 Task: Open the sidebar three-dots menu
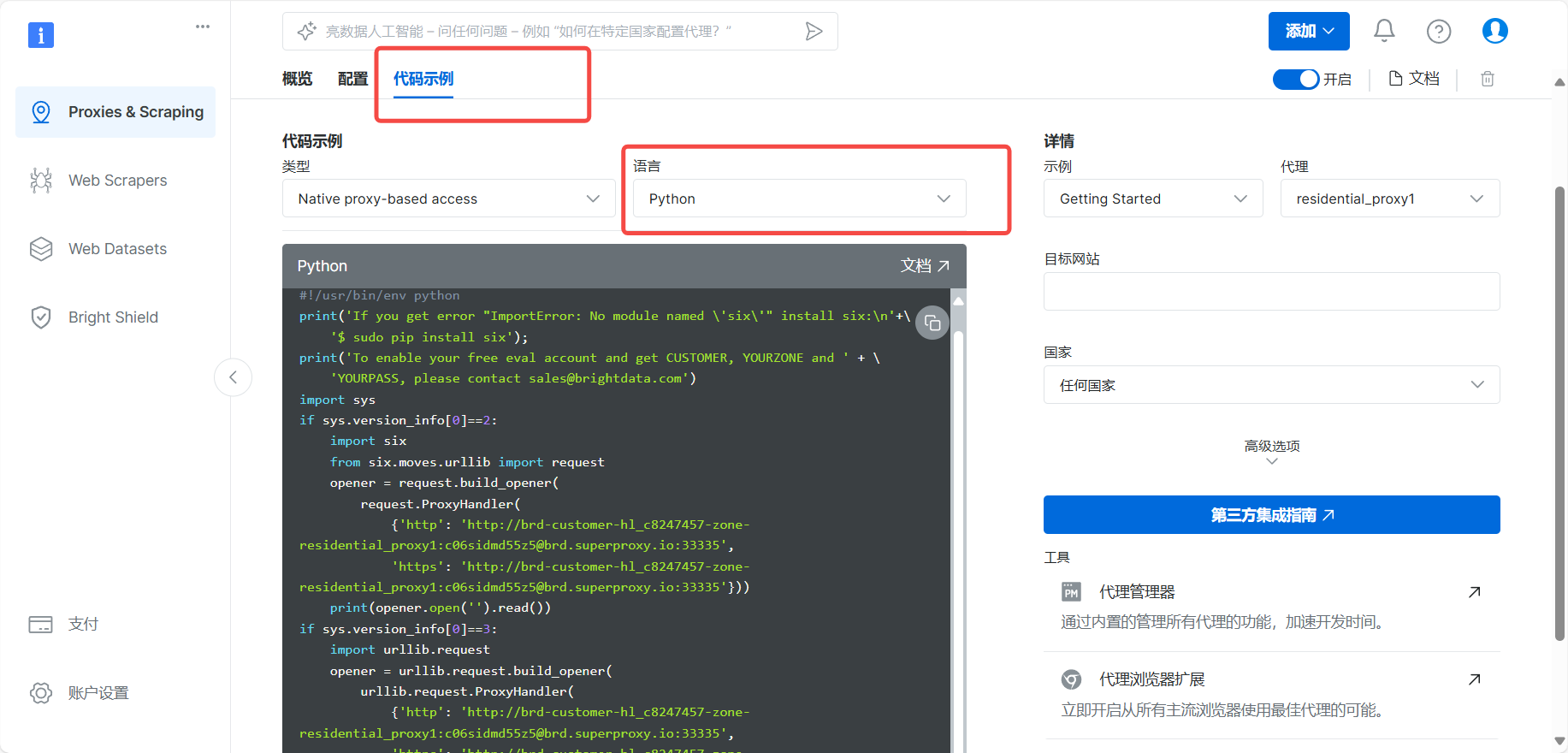click(203, 27)
